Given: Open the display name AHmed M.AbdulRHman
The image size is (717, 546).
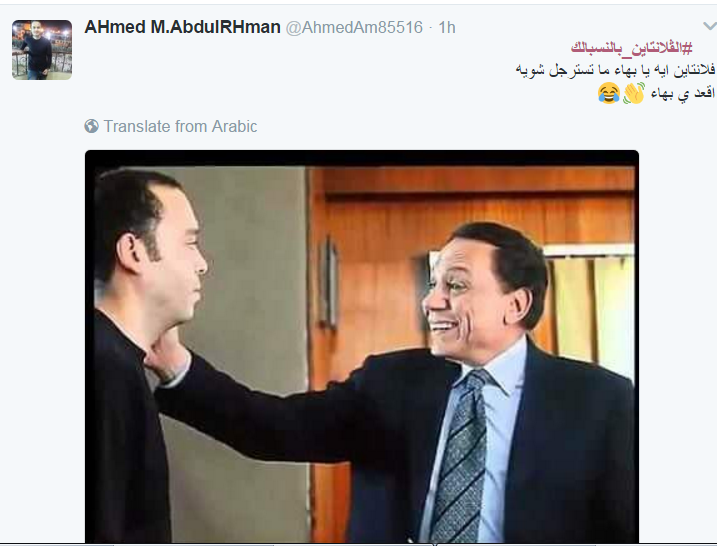Looking at the screenshot, I should (x=182, y=27).
